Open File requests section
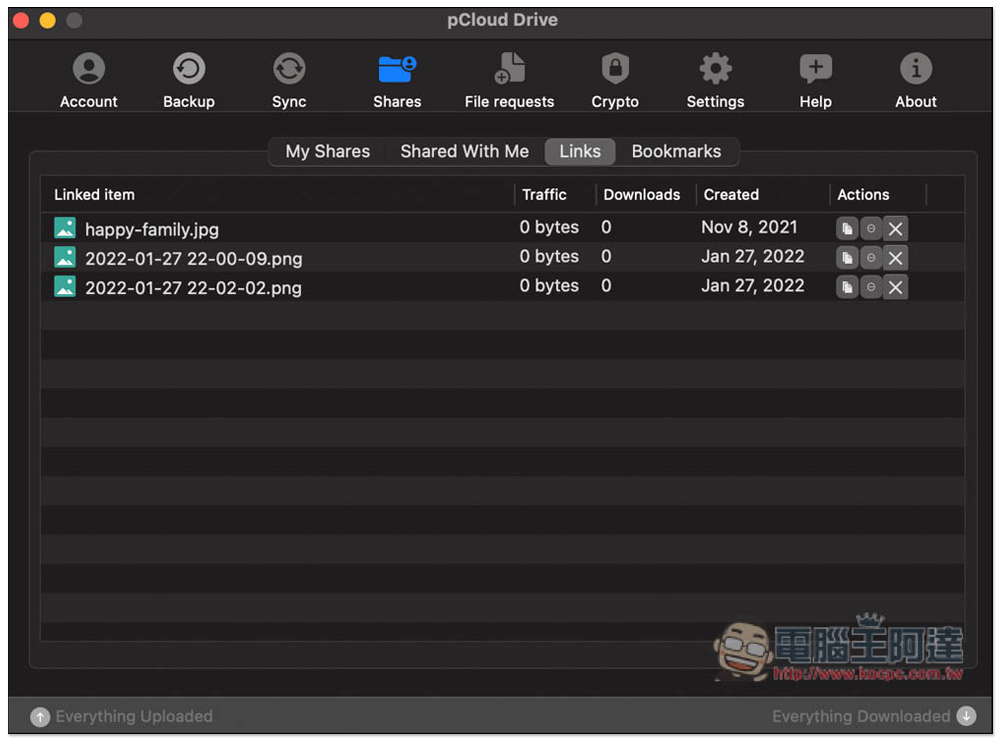 click(x=509, y=80)
